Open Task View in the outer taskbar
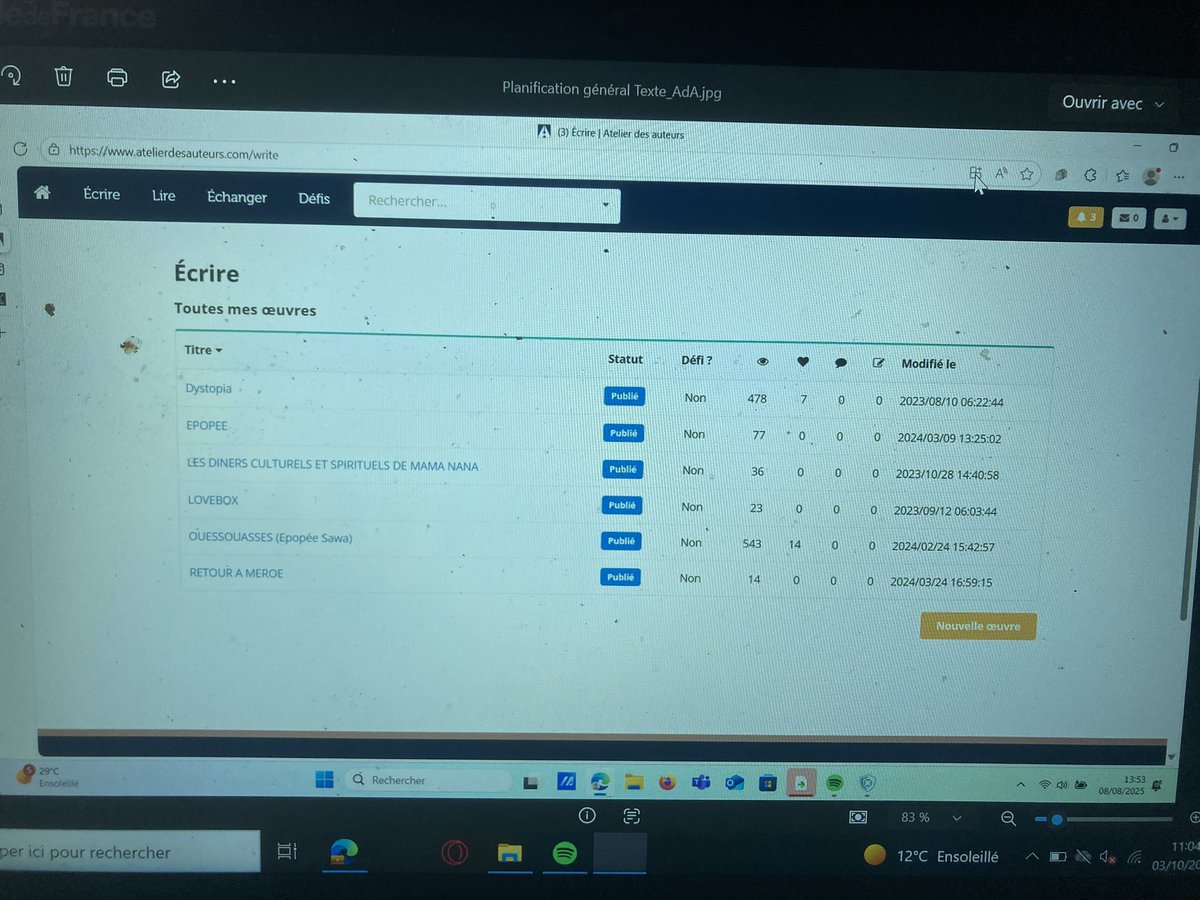This screenshot has height=900, width=1200. pos(287,852)
